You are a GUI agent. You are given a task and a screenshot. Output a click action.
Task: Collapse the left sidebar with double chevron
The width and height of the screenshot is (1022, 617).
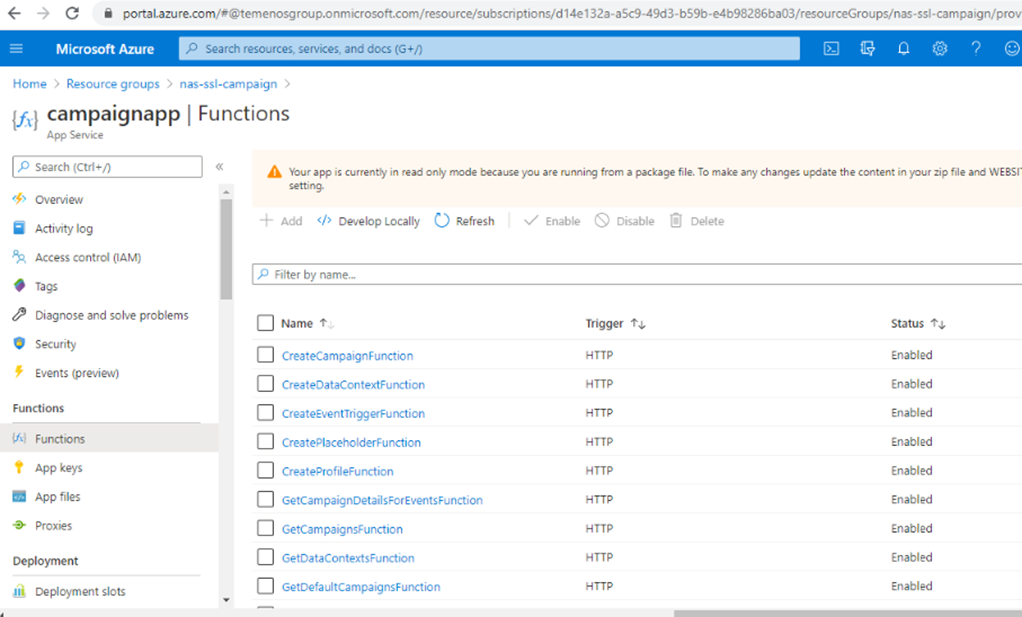click(219, 167)
